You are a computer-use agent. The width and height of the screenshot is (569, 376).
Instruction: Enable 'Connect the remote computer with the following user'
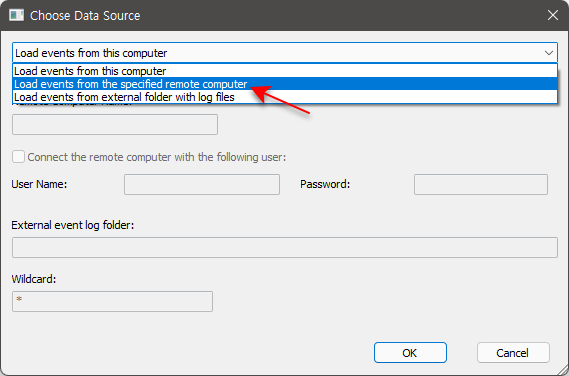tap(18, 157)
